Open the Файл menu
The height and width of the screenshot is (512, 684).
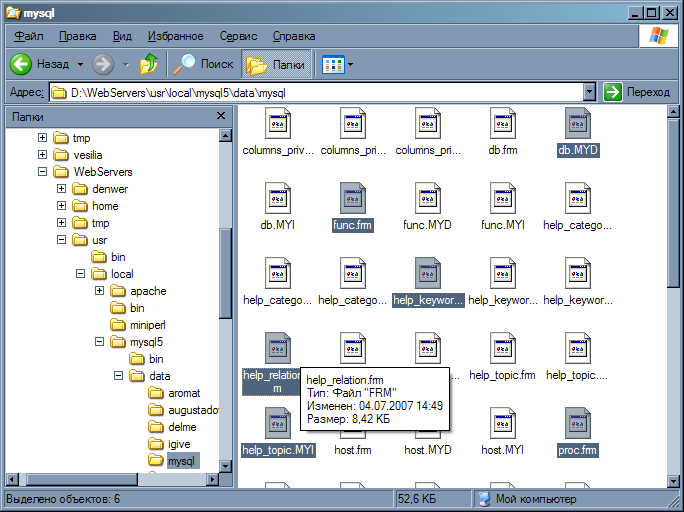click(x=28, y=36)
